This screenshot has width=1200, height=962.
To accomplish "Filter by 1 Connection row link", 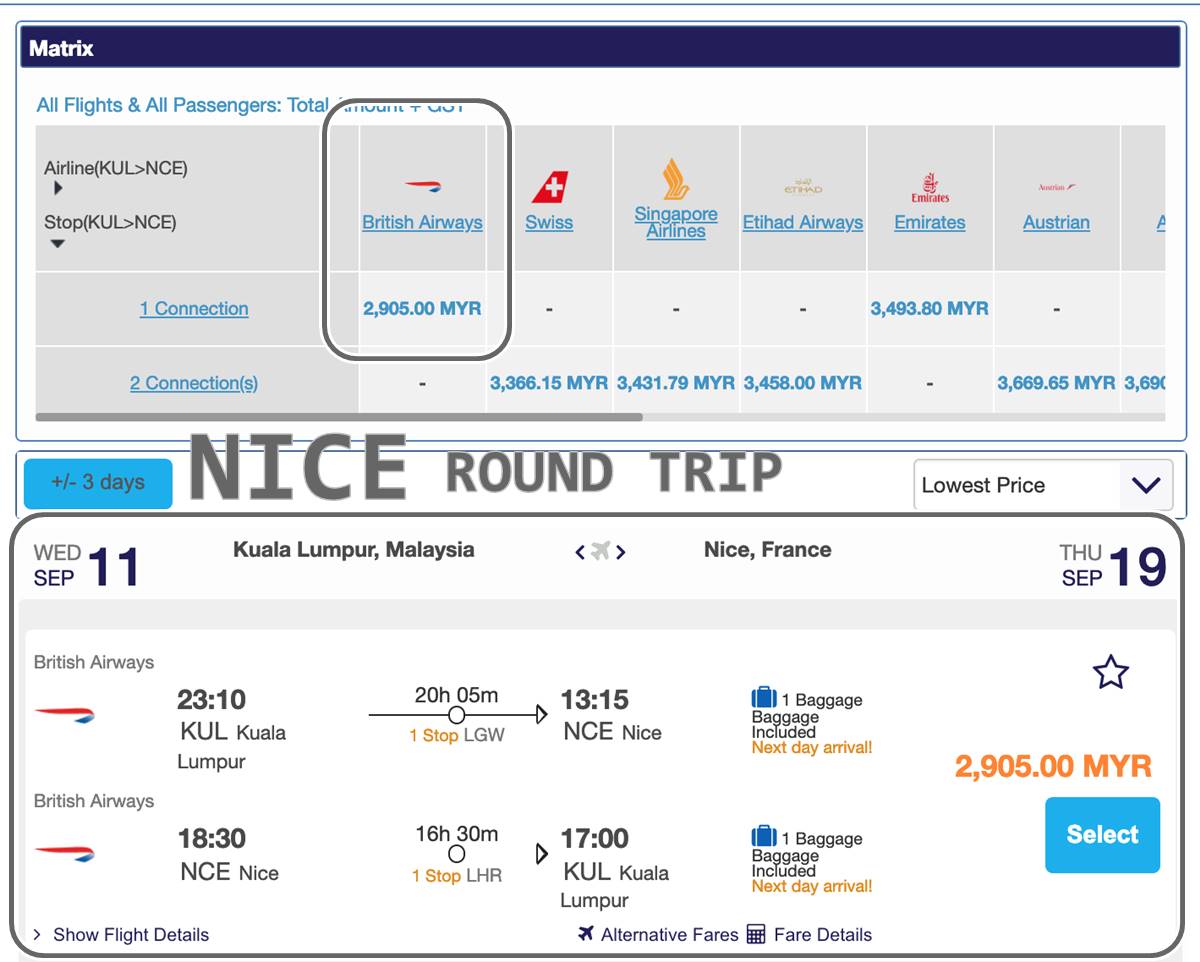I will pos(194,309).
